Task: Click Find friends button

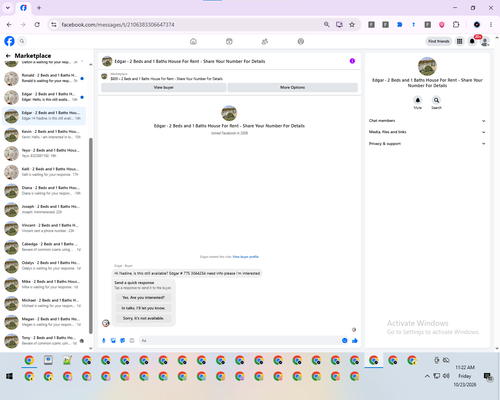Action: coord(439,41)
